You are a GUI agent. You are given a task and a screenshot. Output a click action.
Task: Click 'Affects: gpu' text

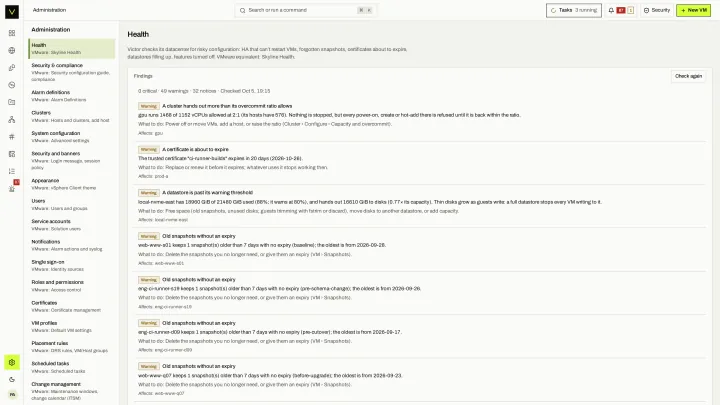151,133
